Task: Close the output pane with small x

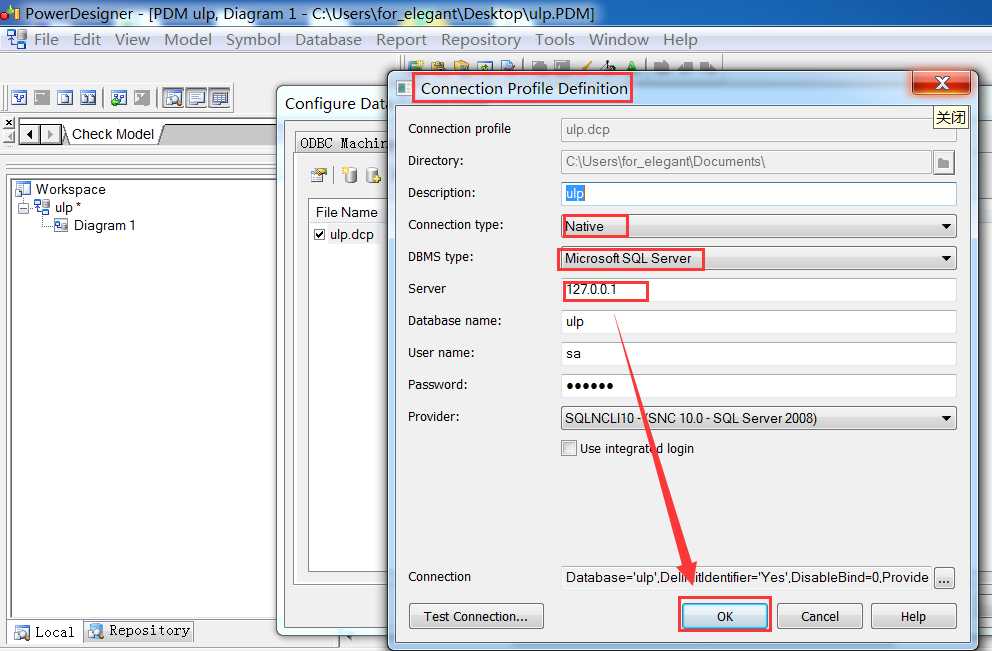Action: [x=9, y=122]
